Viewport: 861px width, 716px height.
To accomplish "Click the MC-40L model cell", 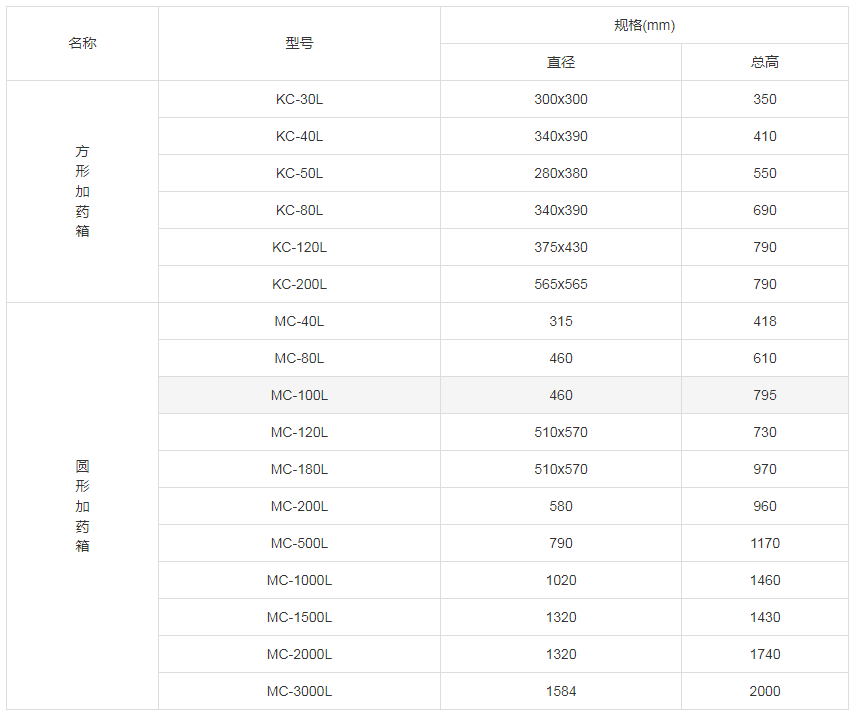I will [299, 321].
